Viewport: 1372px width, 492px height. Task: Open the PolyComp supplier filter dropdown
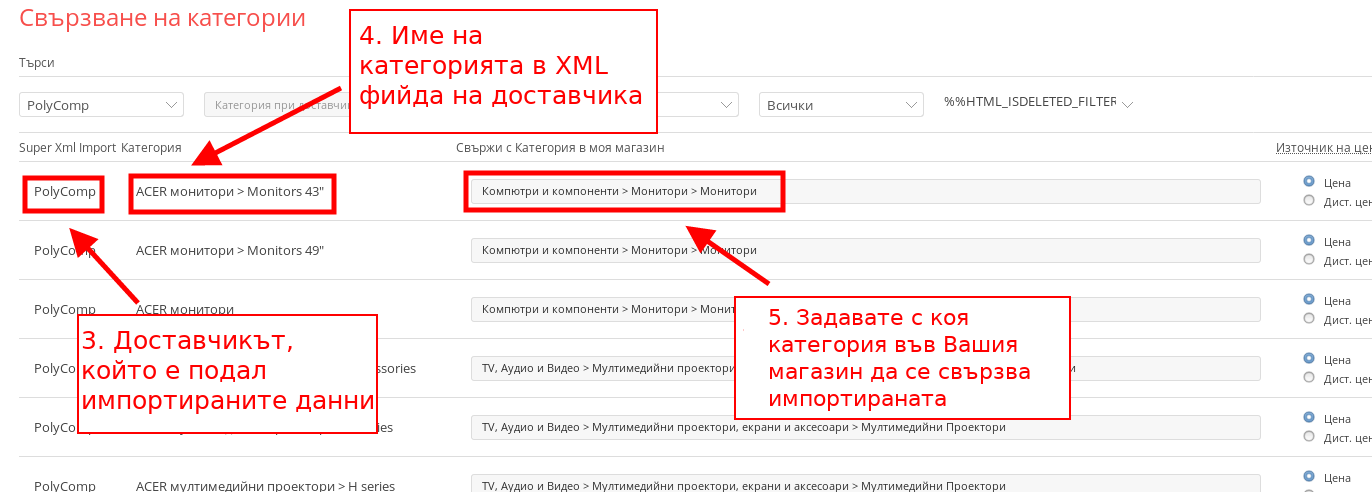[x=101, y=105]
